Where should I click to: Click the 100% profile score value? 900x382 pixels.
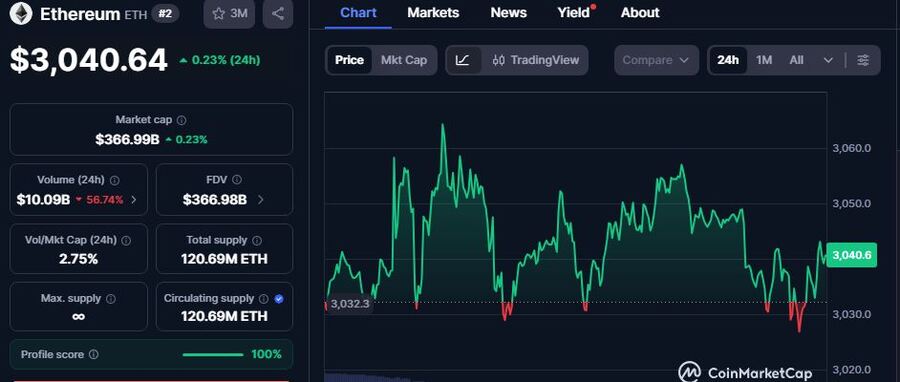coord(266,354)
